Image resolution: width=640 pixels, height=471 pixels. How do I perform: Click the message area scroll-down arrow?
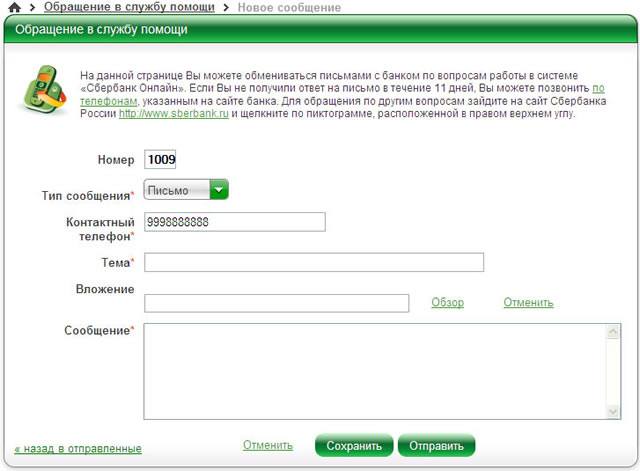[613, 411]
